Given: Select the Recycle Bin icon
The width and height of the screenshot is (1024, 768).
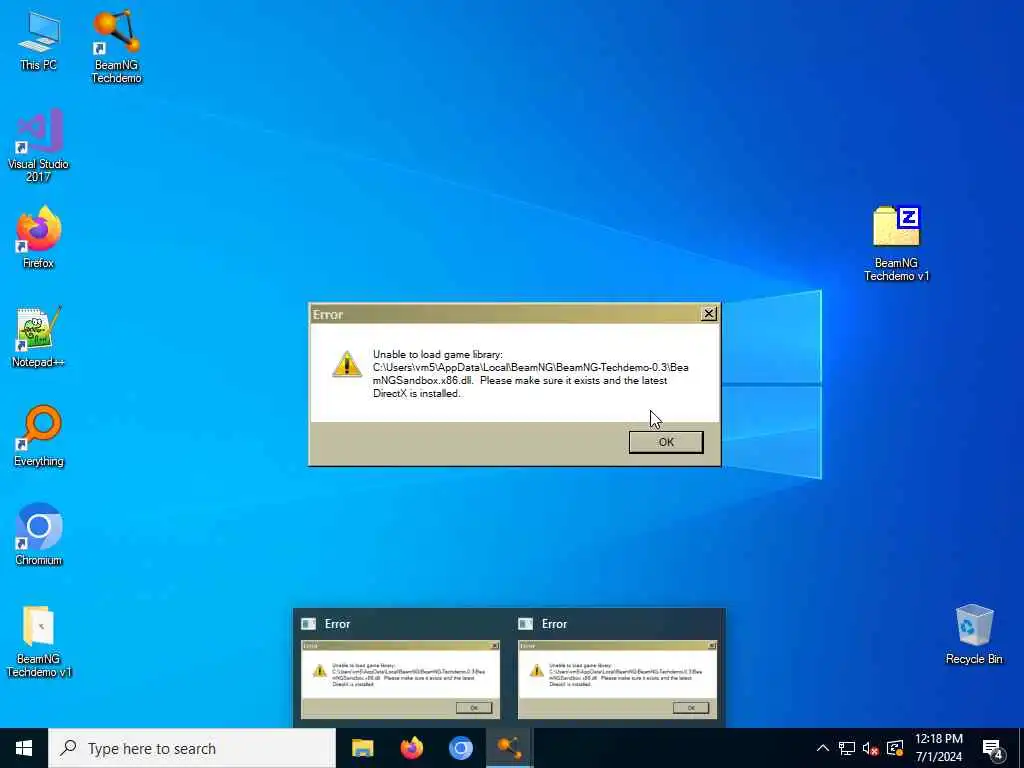Looking at the screenshot, I should pyautogui.click(x=974, y=634).
